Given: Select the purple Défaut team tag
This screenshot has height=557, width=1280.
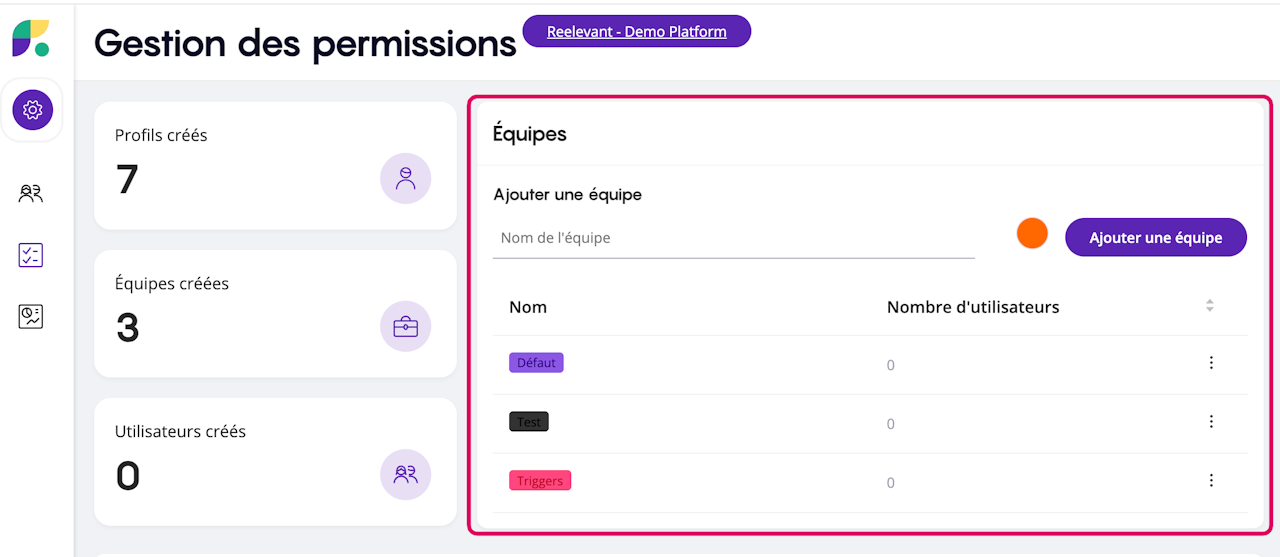Looking at the screenshot, I should (536, 363).
